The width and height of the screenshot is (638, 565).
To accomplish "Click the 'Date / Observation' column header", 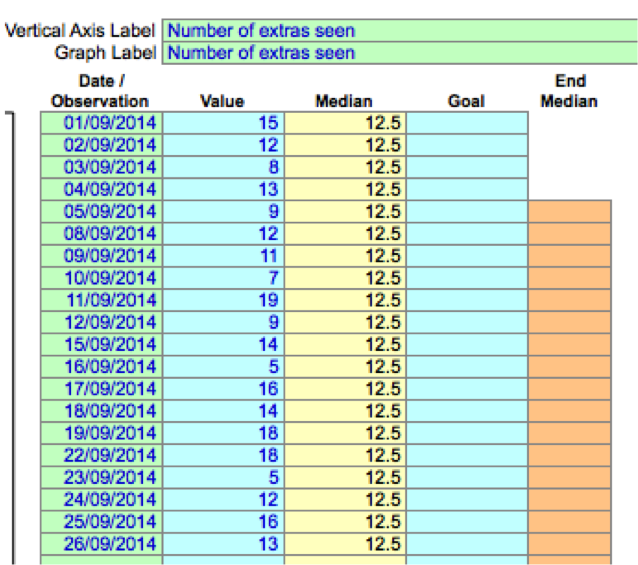I will (x=100, y=91).
